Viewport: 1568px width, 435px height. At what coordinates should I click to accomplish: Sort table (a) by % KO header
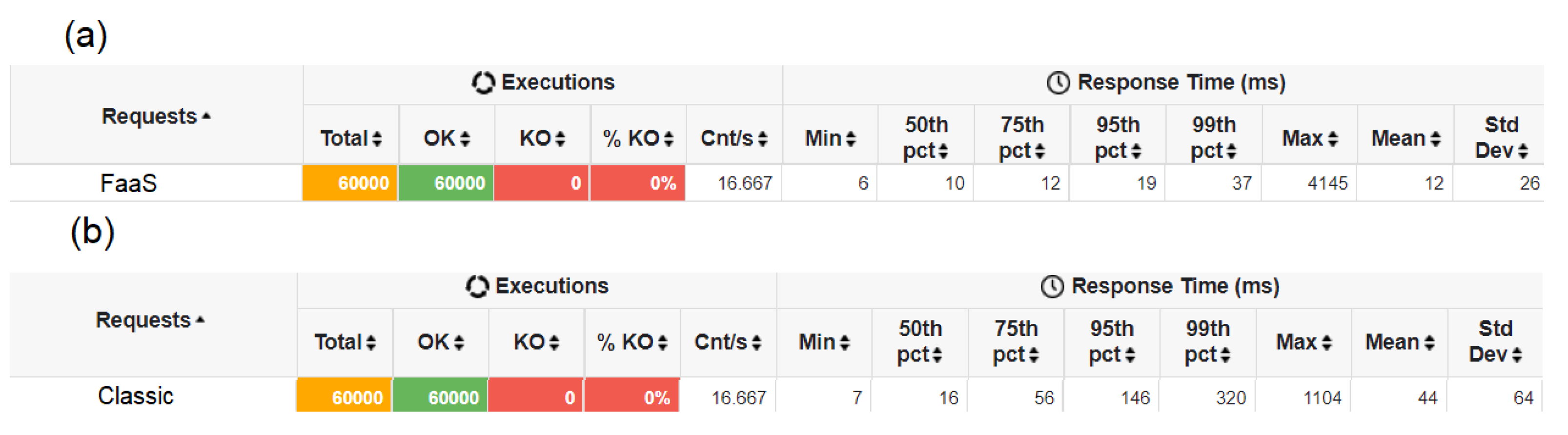point(638,138)
